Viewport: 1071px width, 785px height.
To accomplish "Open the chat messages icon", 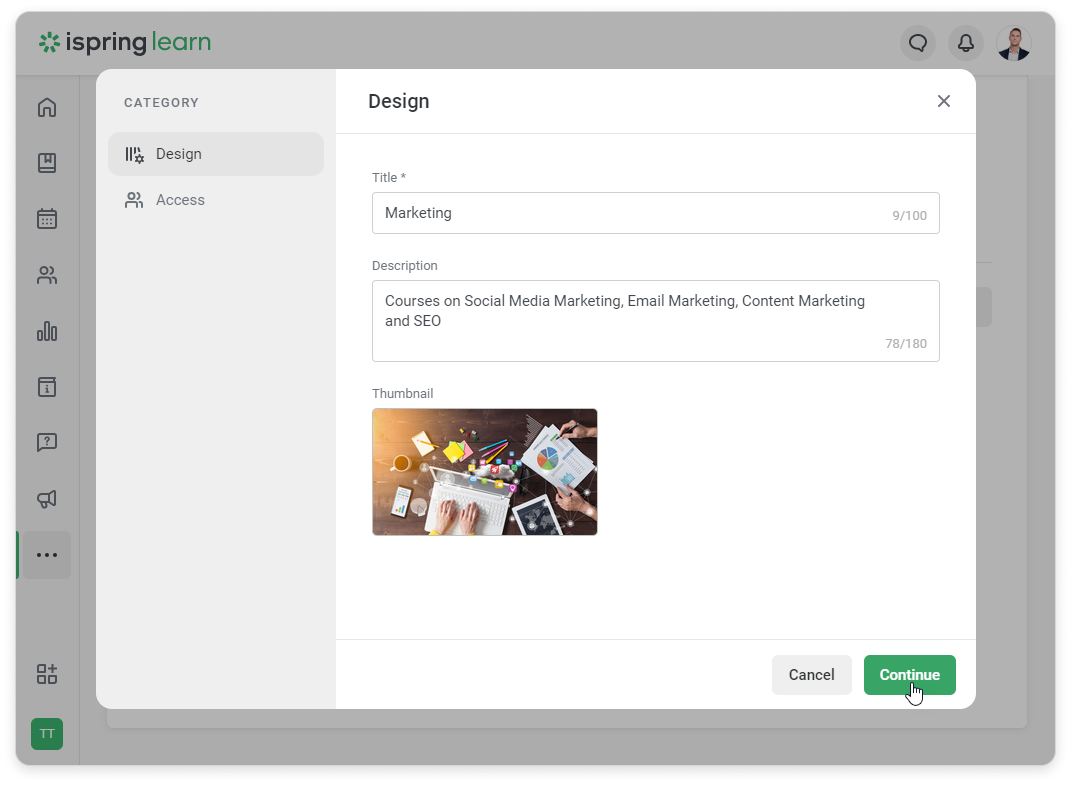I will (918, 43).
